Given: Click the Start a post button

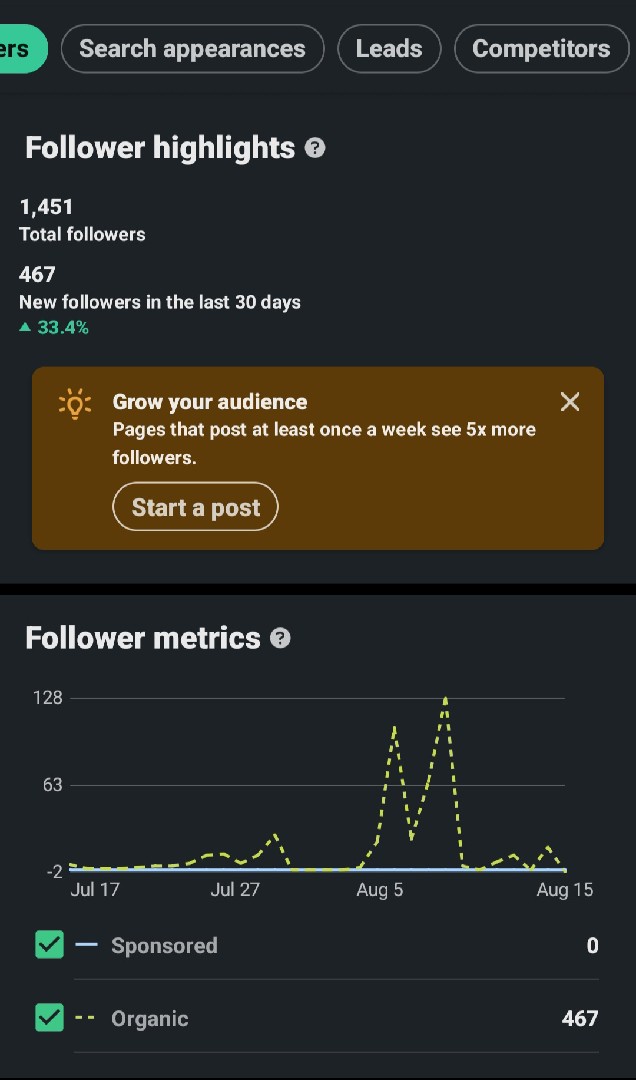Looking at the screenshot, I should [196, 507].
